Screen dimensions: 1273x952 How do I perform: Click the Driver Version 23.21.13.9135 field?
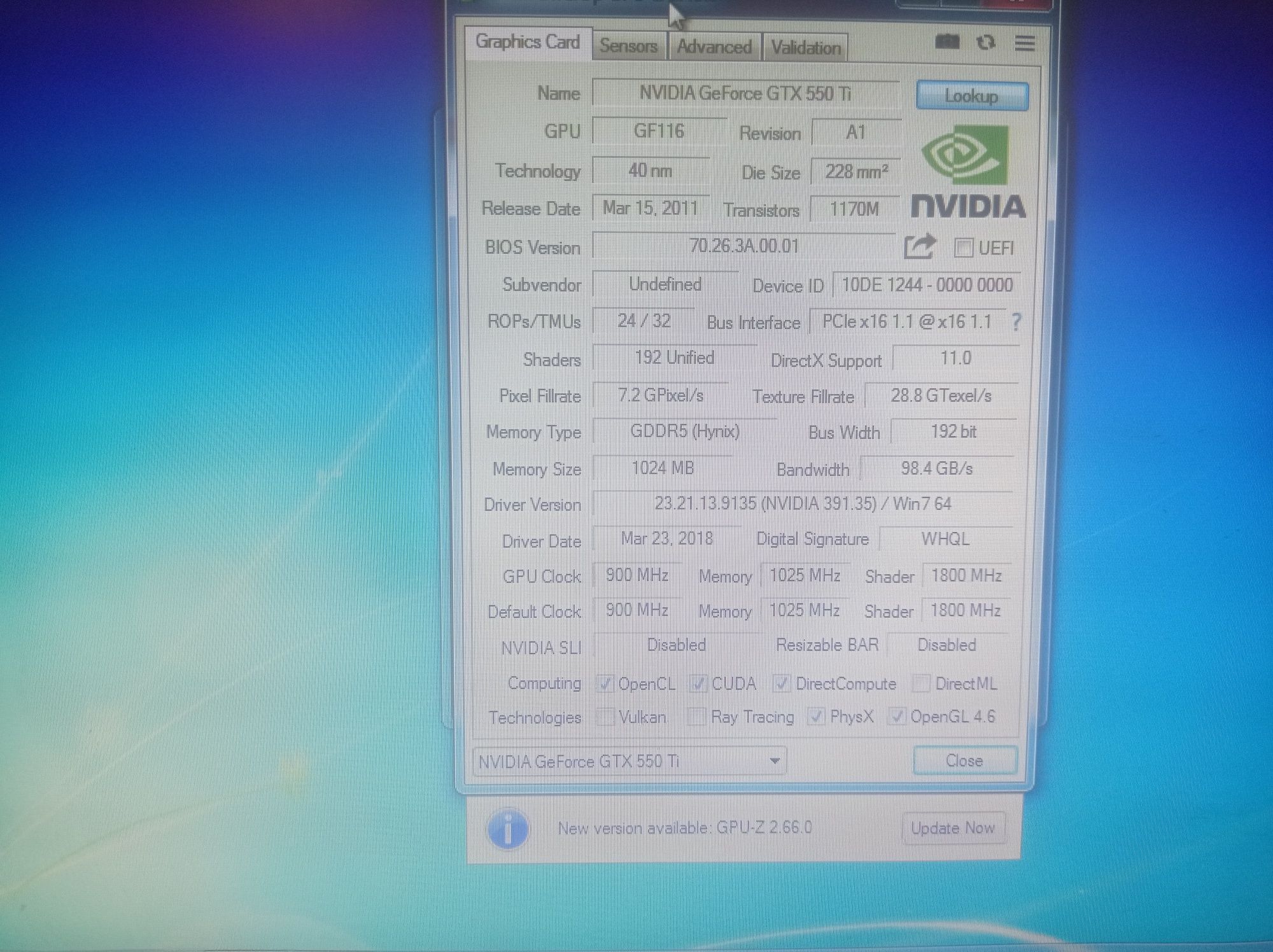[x=803, y=504]
